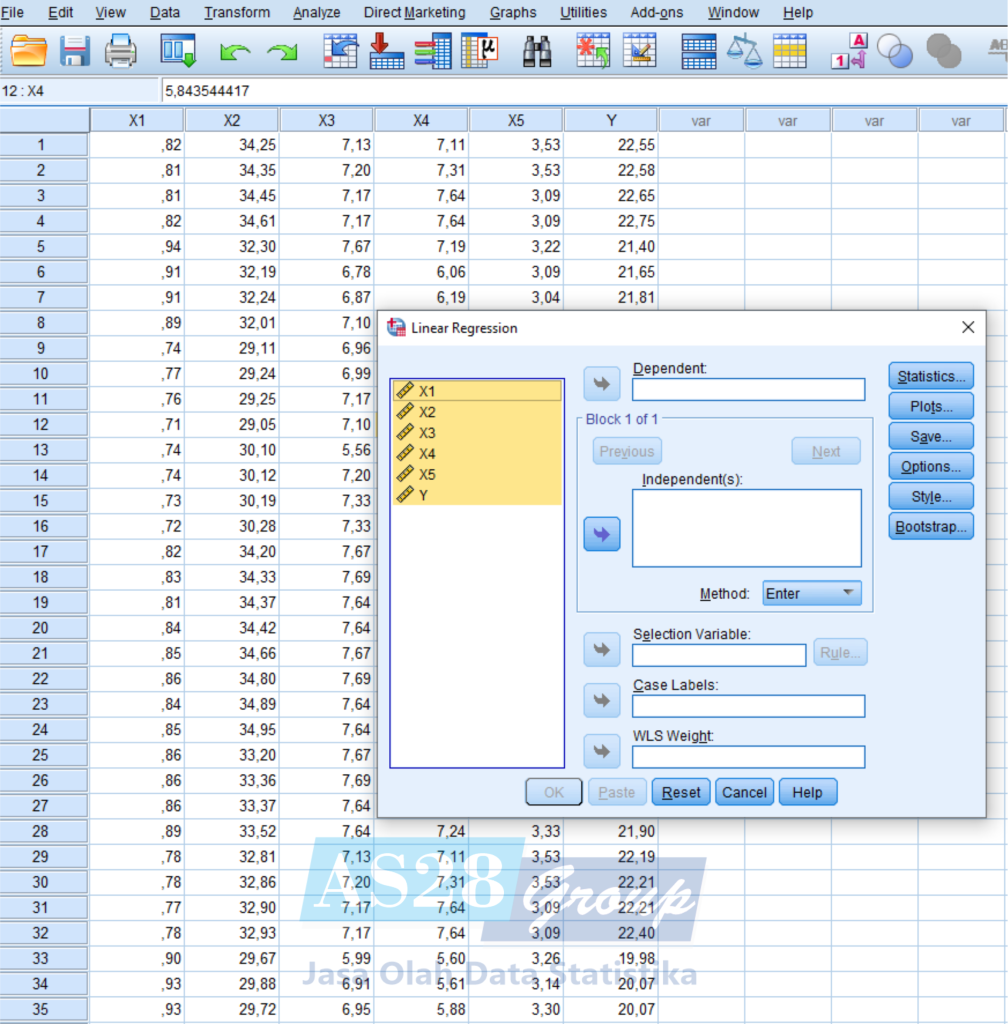
Task: Open the Analyze menu
Action: (316, 13)
